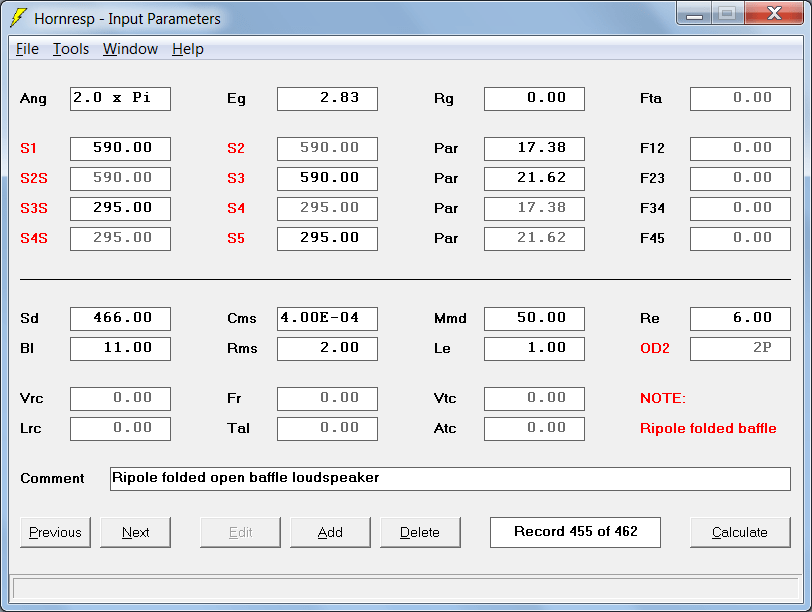Viewport: 812px width, 612px height.
Task: Close the Hornresp window
Action: pos(774,13)
